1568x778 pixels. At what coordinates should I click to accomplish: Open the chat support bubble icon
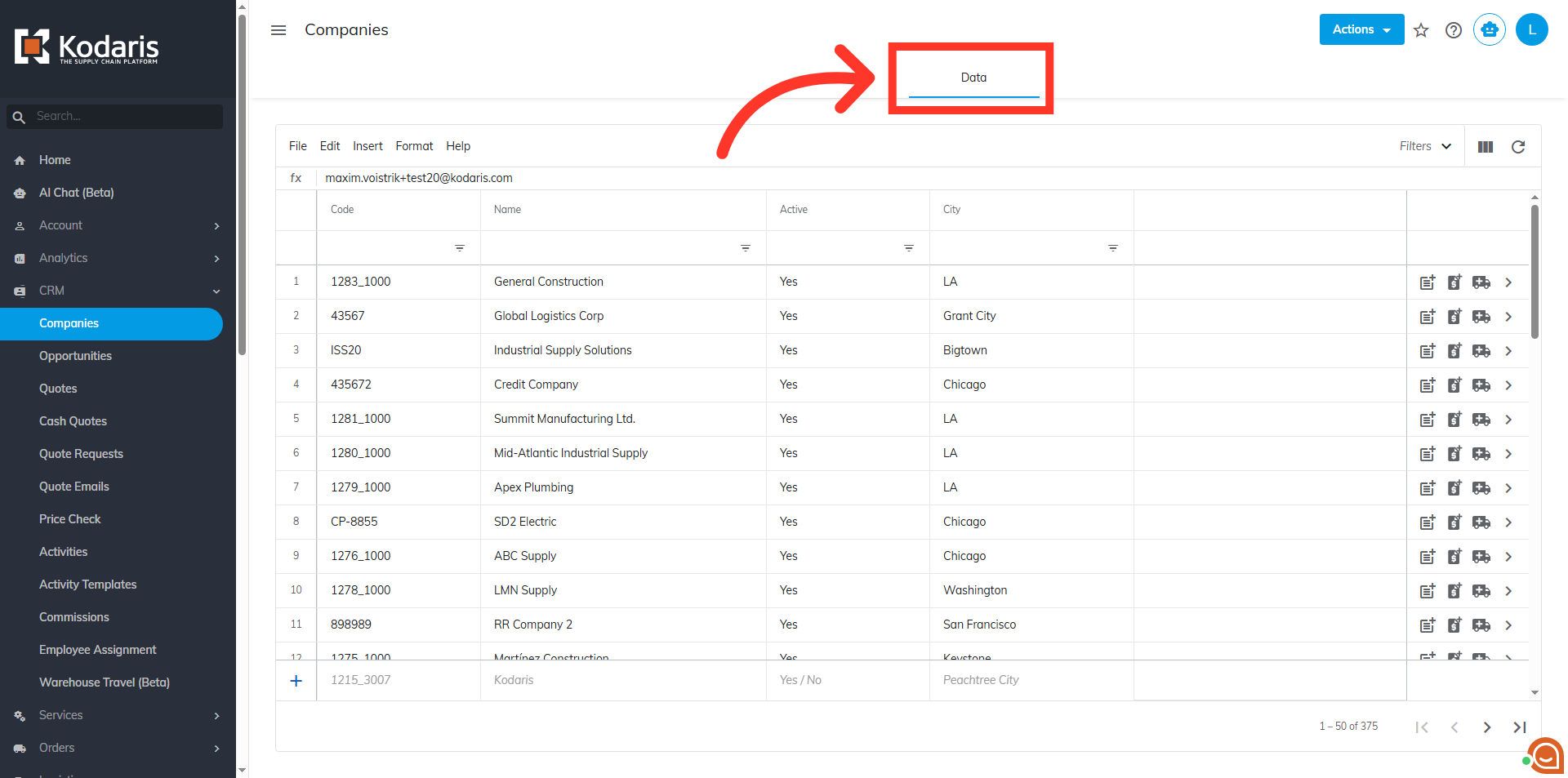tap(1545, 755)
